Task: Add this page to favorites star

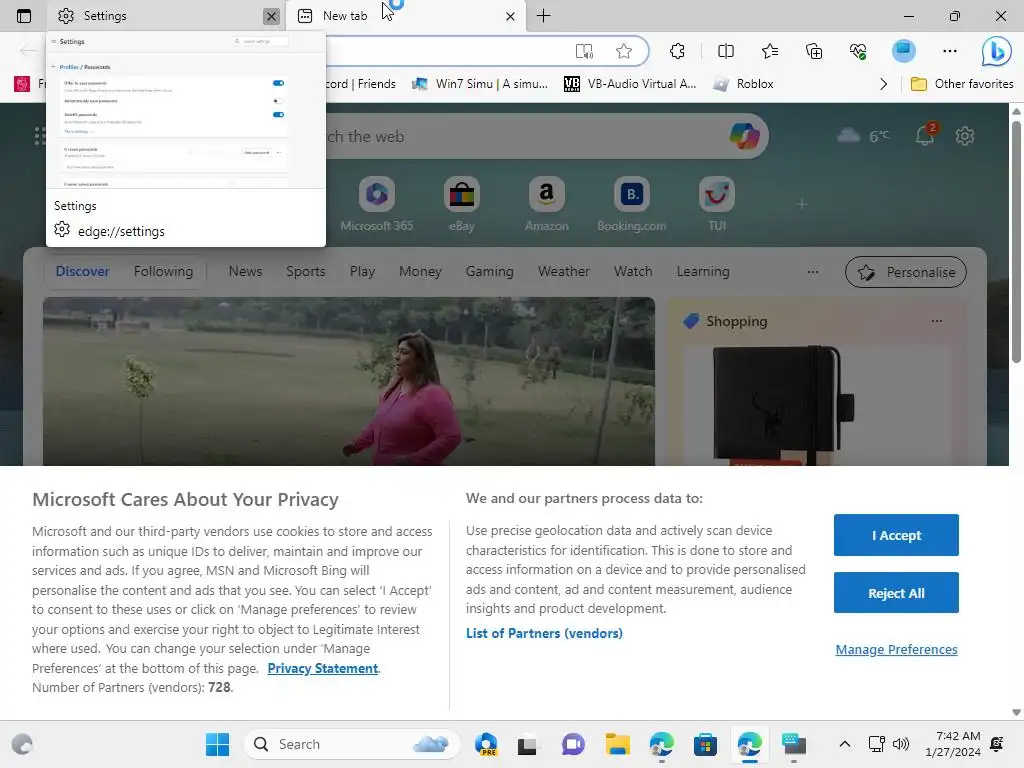Action: point(624,51)
